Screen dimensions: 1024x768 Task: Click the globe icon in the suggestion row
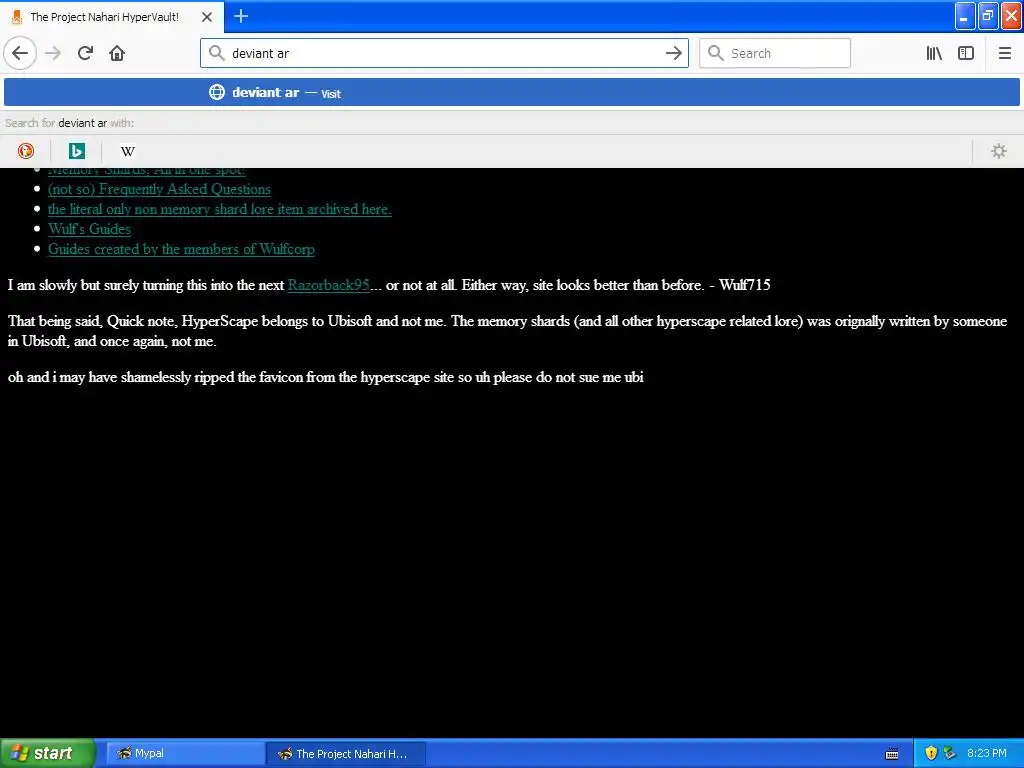217,92
